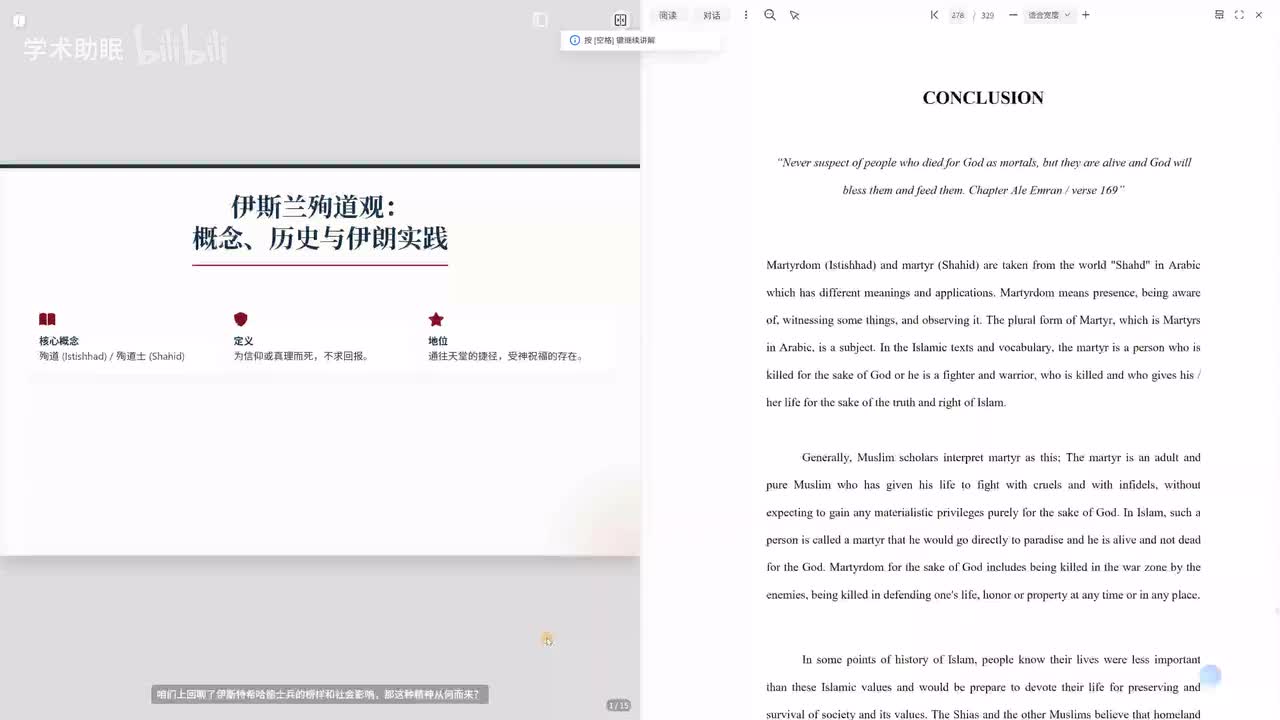The width and height of the screenshot is (1280, 720).
Task: Zoom in with the plus button
Action: 1086,15
